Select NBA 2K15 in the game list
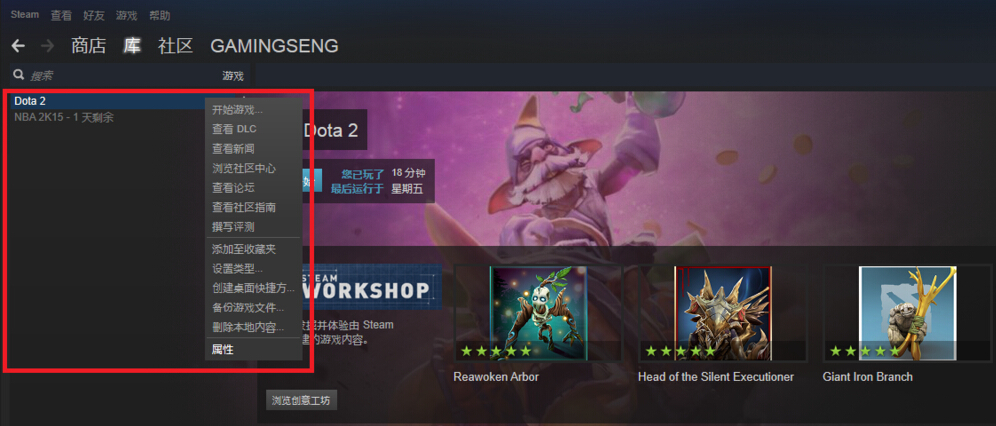This screenshot has height=426, width=996. coord(64,117)
